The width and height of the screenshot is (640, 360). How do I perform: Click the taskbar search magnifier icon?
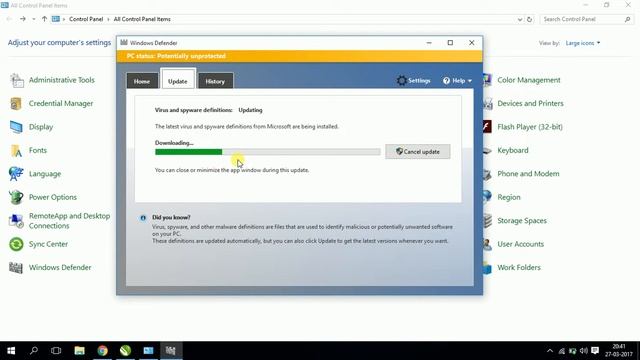click(34, 351)
